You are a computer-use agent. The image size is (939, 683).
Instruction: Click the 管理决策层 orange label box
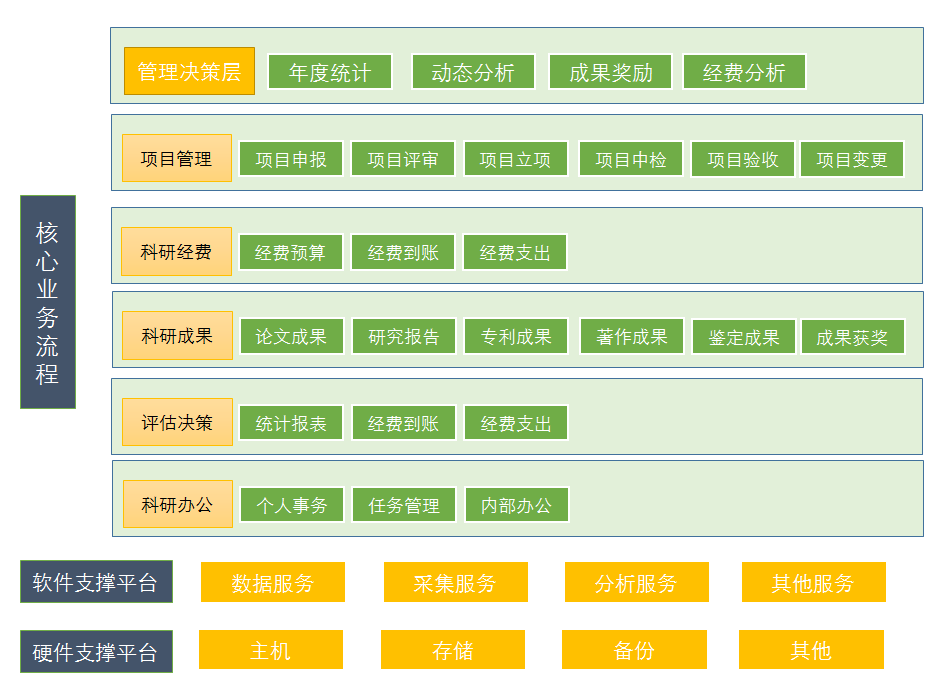click(189, 72)
